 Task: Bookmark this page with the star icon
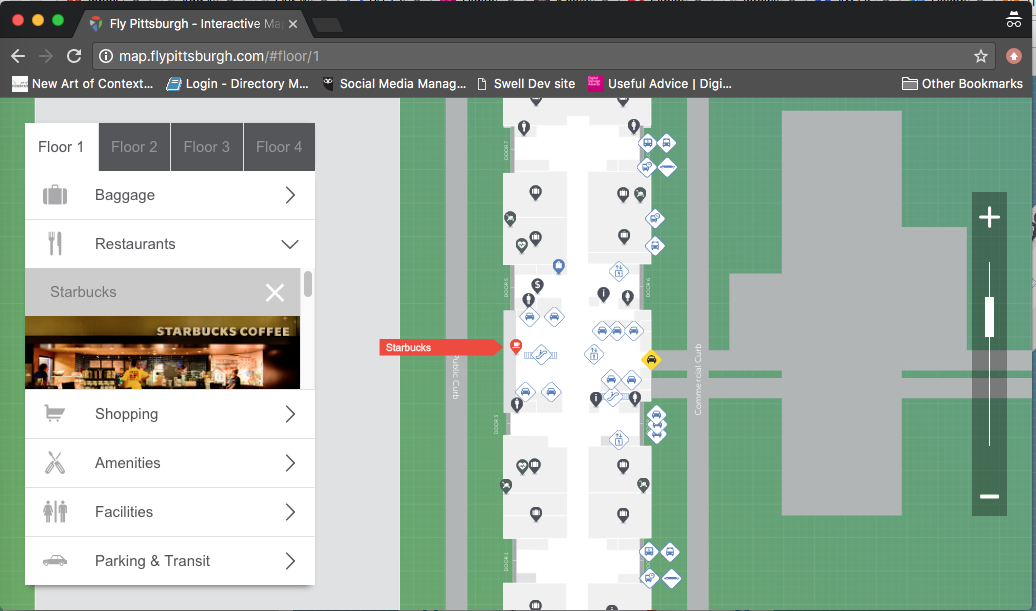(981, 56)
